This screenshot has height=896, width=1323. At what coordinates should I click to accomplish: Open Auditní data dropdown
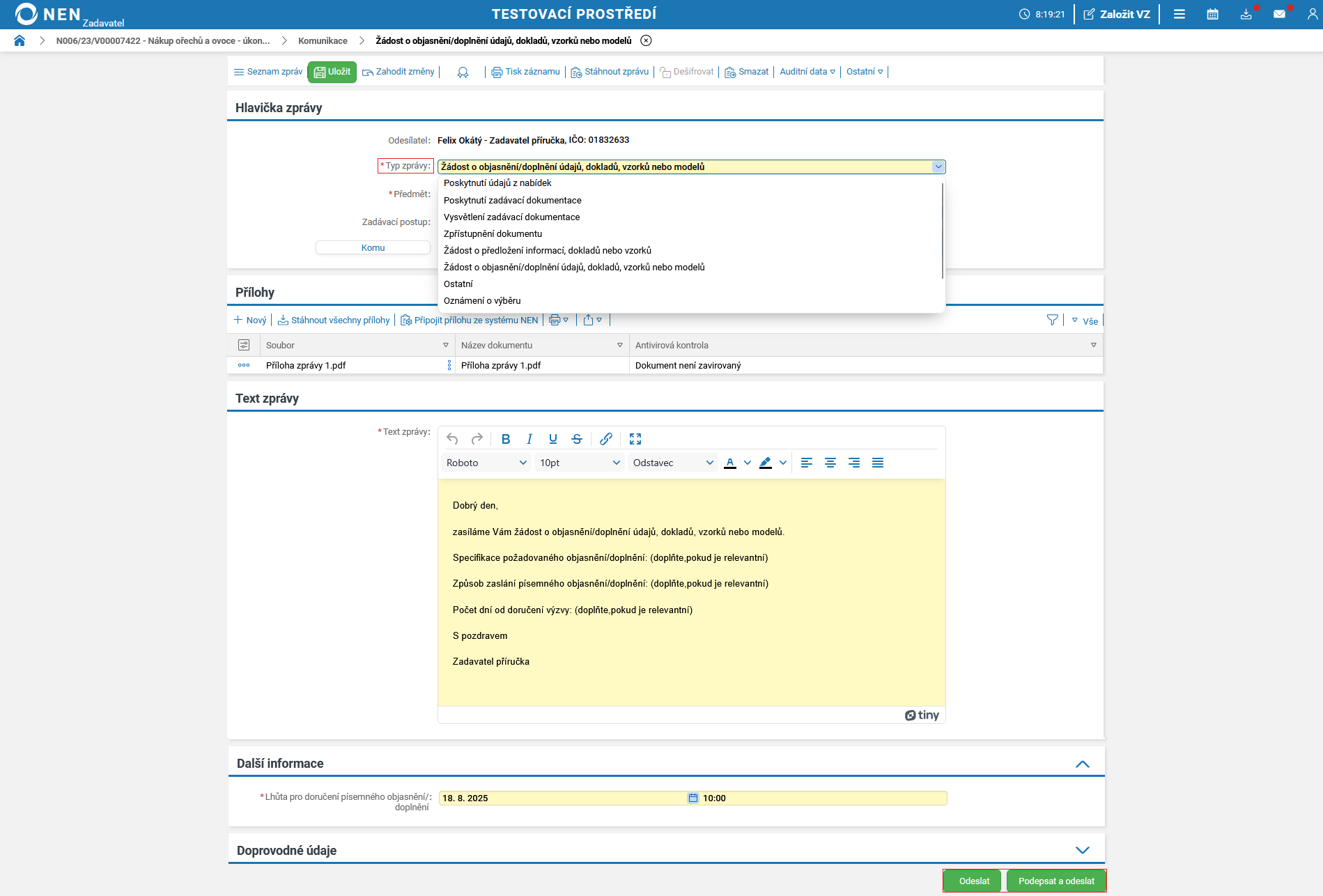point(807,72)
